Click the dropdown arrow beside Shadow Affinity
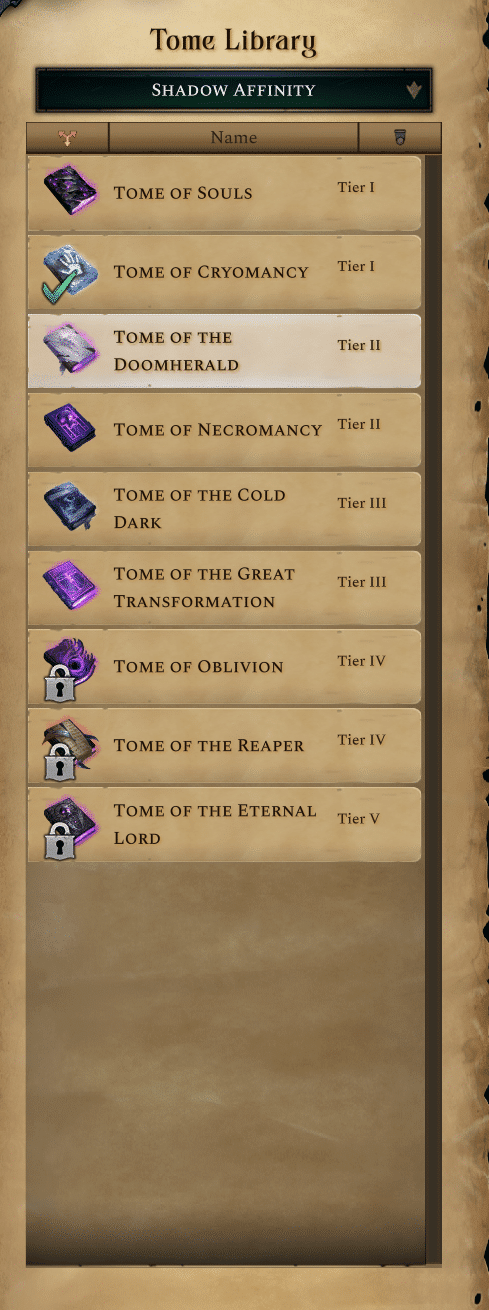 click(x=414, y=90)
